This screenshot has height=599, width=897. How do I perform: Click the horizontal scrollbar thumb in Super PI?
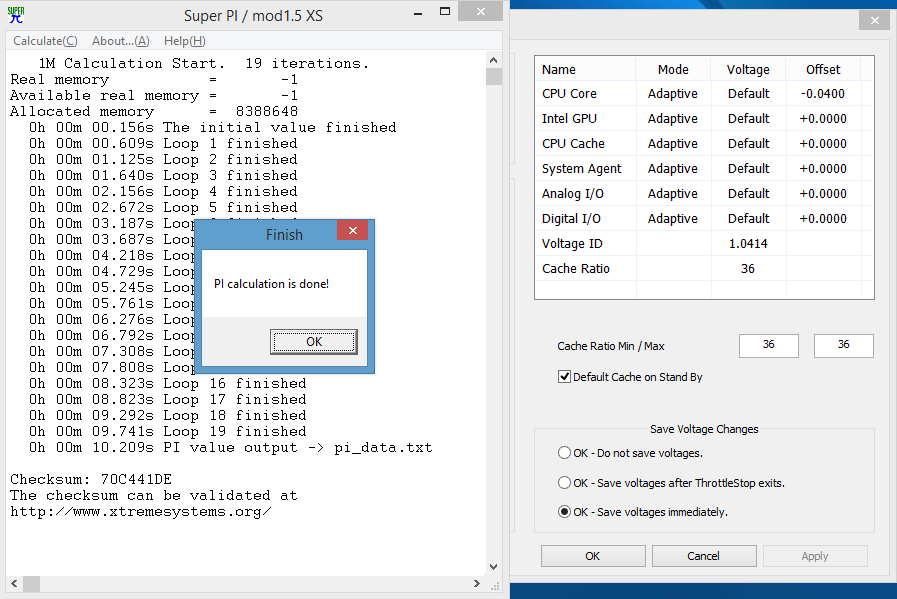pos(31,584)
